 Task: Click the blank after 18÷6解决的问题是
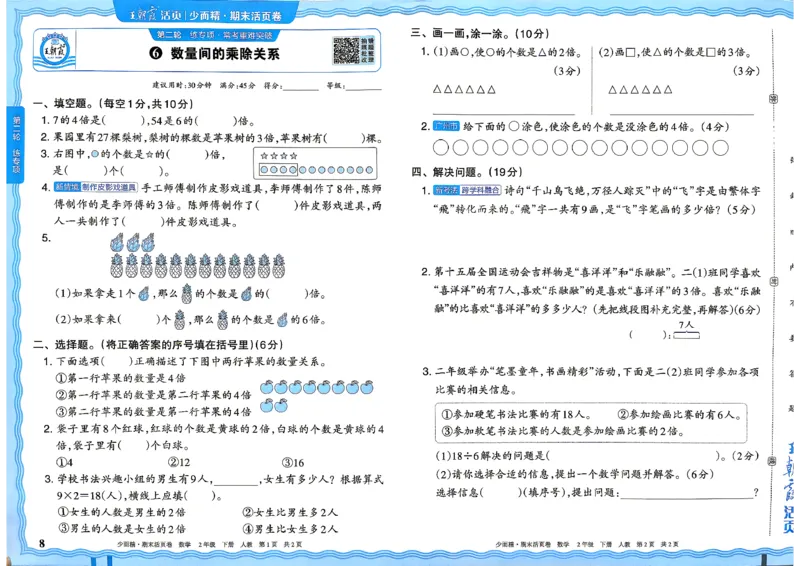coord(633,455)
